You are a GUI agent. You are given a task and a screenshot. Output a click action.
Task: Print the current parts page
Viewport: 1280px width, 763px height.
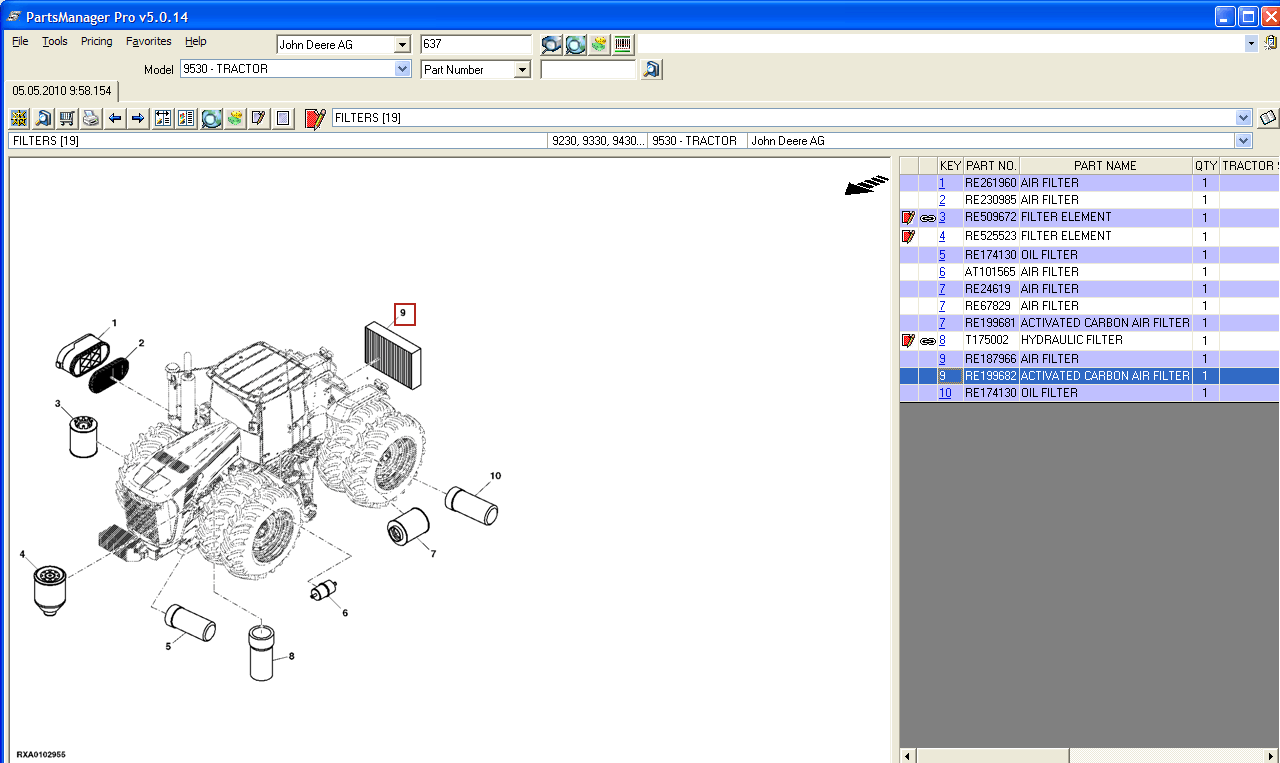[91, 118]
